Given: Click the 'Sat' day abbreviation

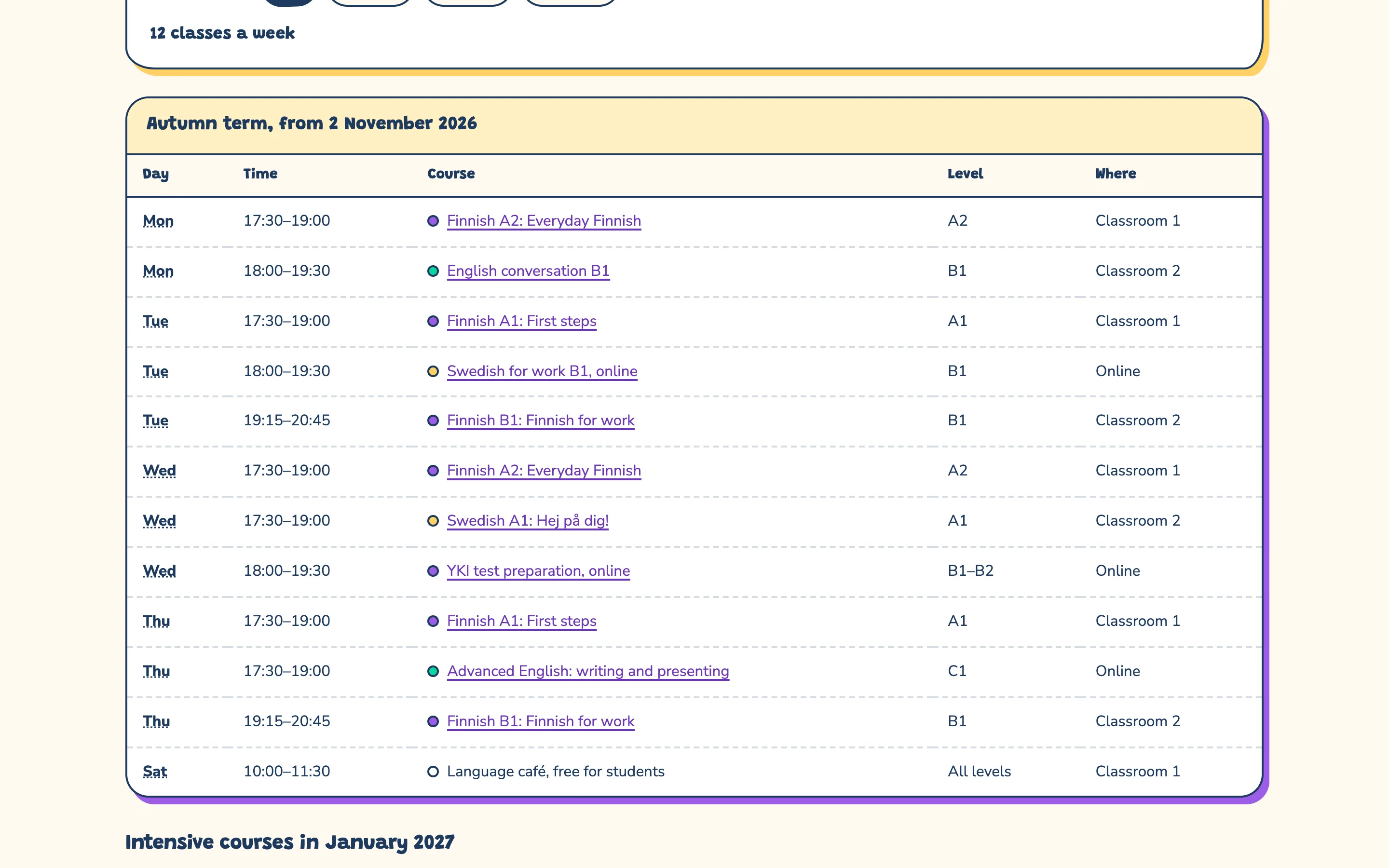Looking at the screenshot, I should [x=155, y=771].
